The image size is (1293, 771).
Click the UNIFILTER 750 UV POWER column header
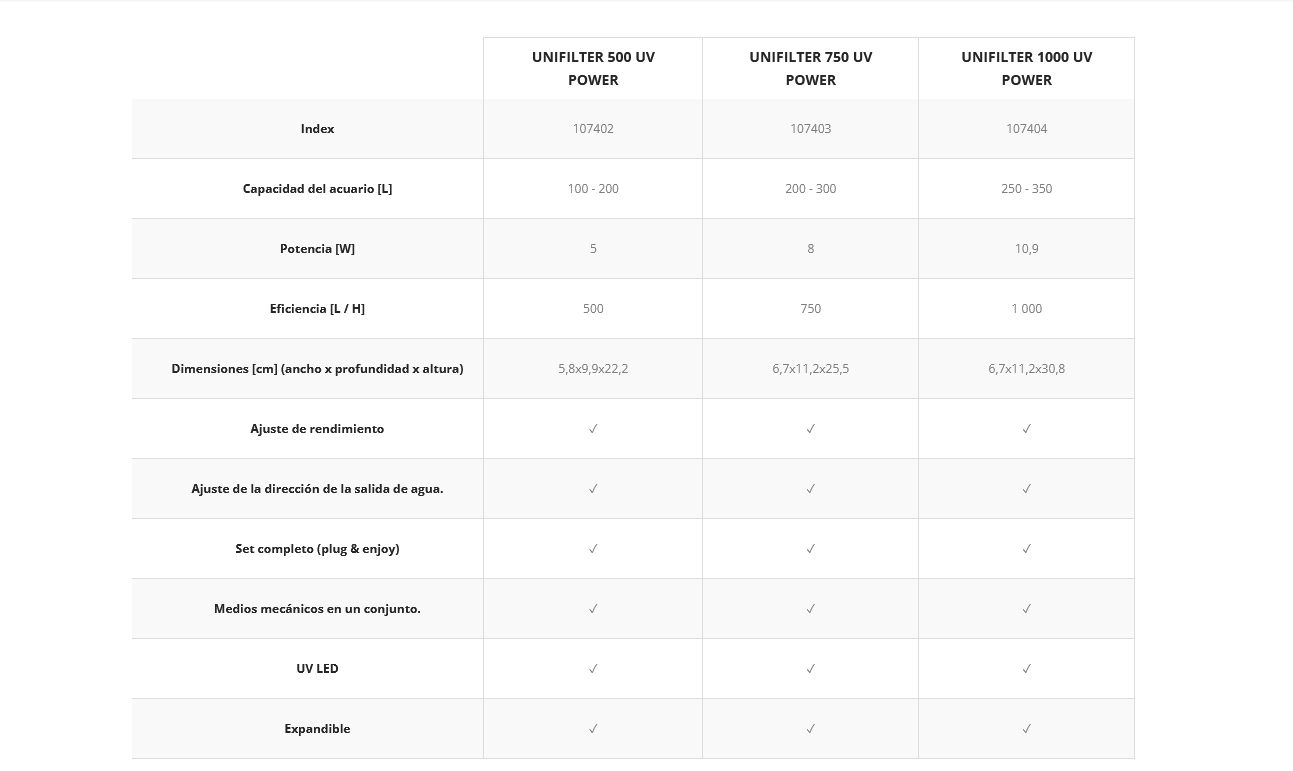(810, 68)
